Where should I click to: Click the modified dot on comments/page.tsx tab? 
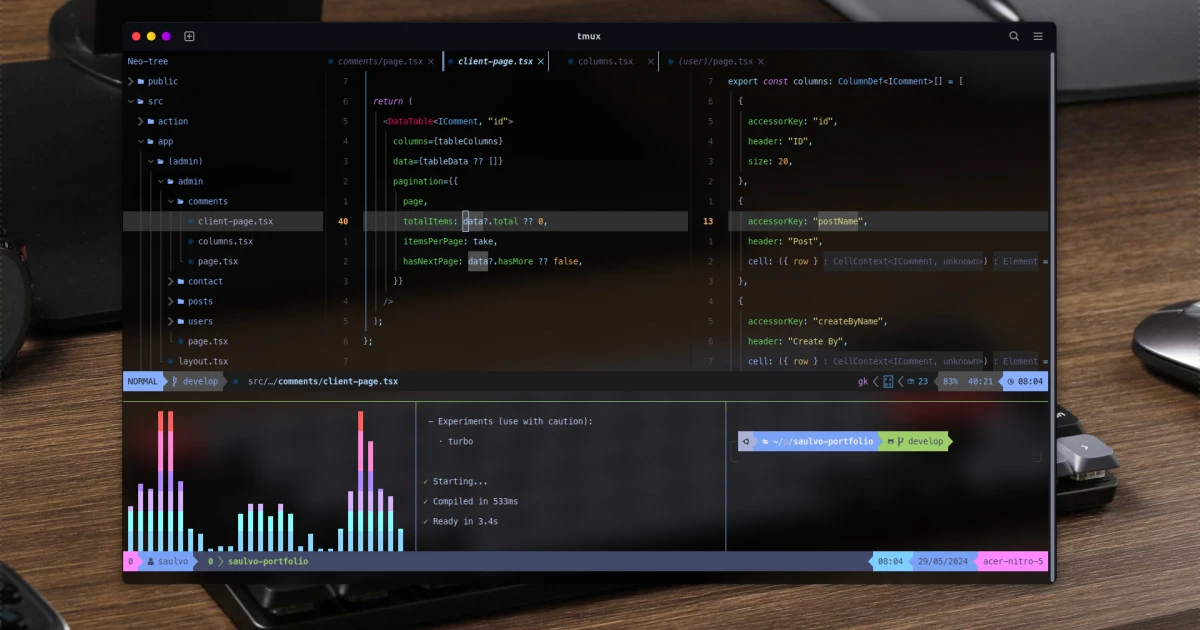pos(330,61)
